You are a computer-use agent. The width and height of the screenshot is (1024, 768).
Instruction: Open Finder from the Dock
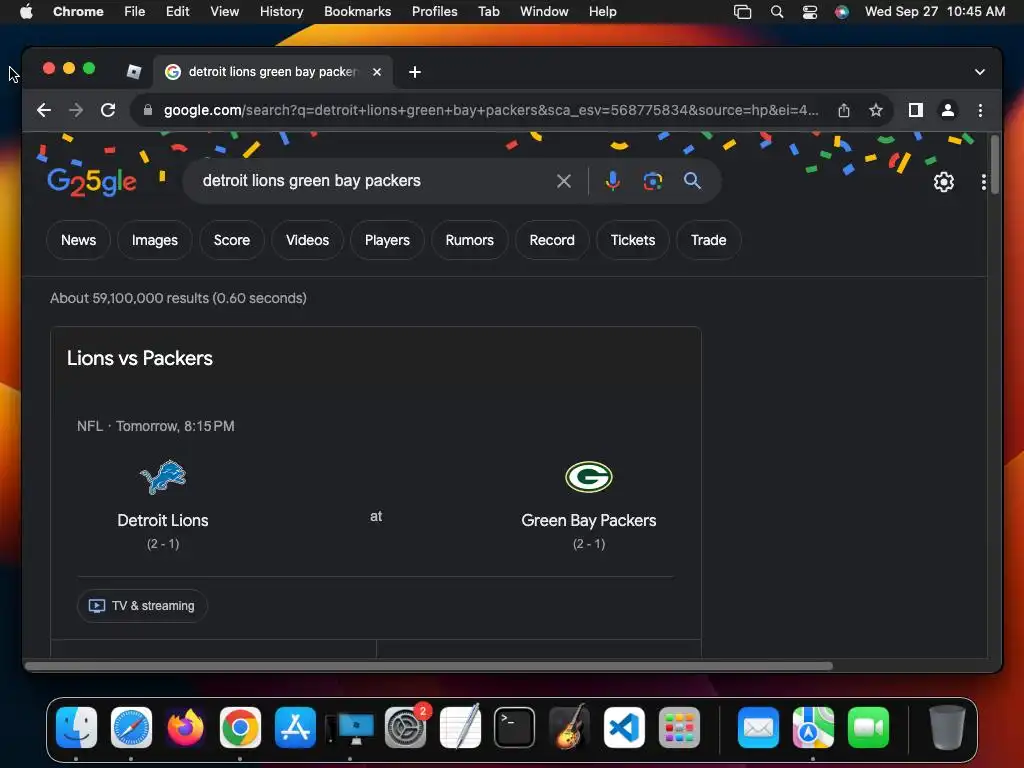tap(76, 727)
